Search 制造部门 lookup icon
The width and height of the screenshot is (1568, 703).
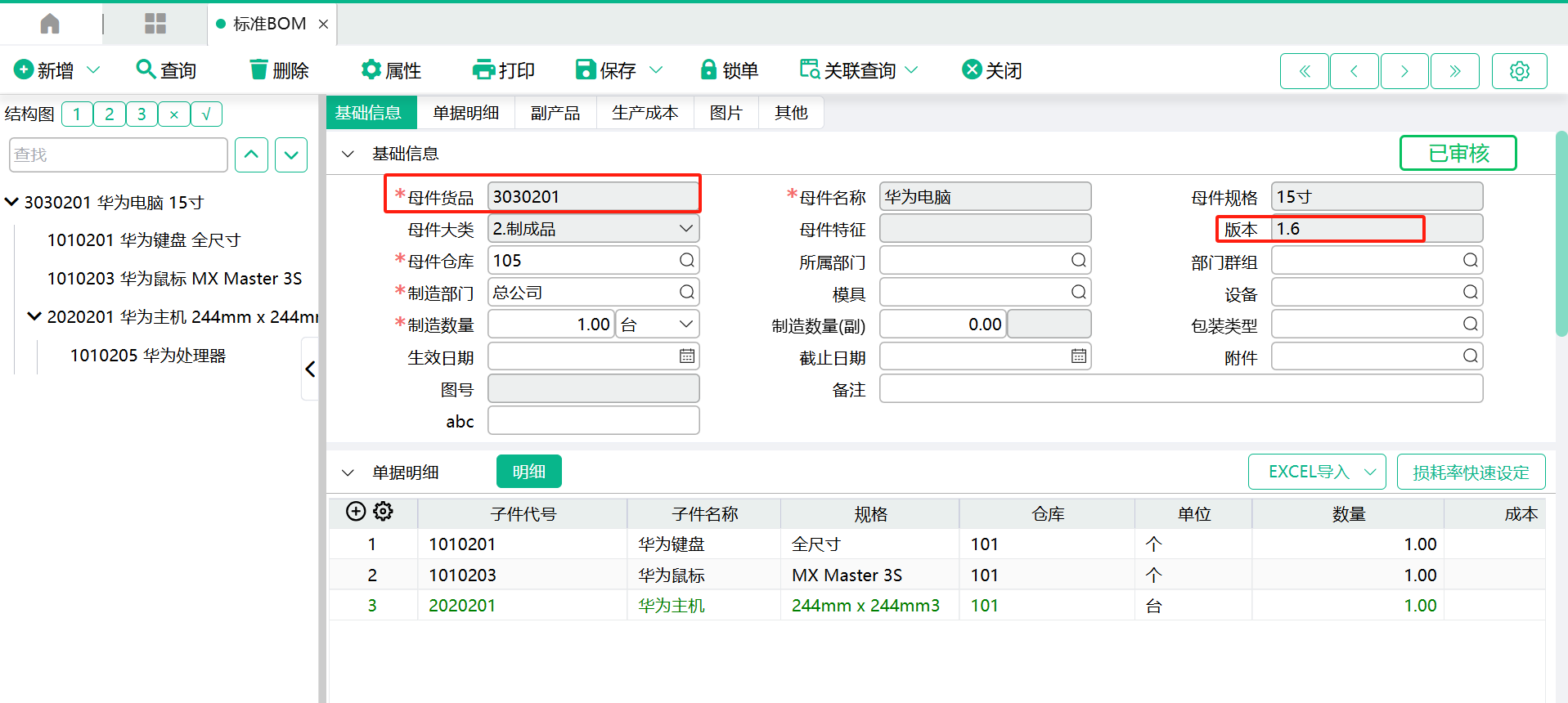[x=687, y=292]
